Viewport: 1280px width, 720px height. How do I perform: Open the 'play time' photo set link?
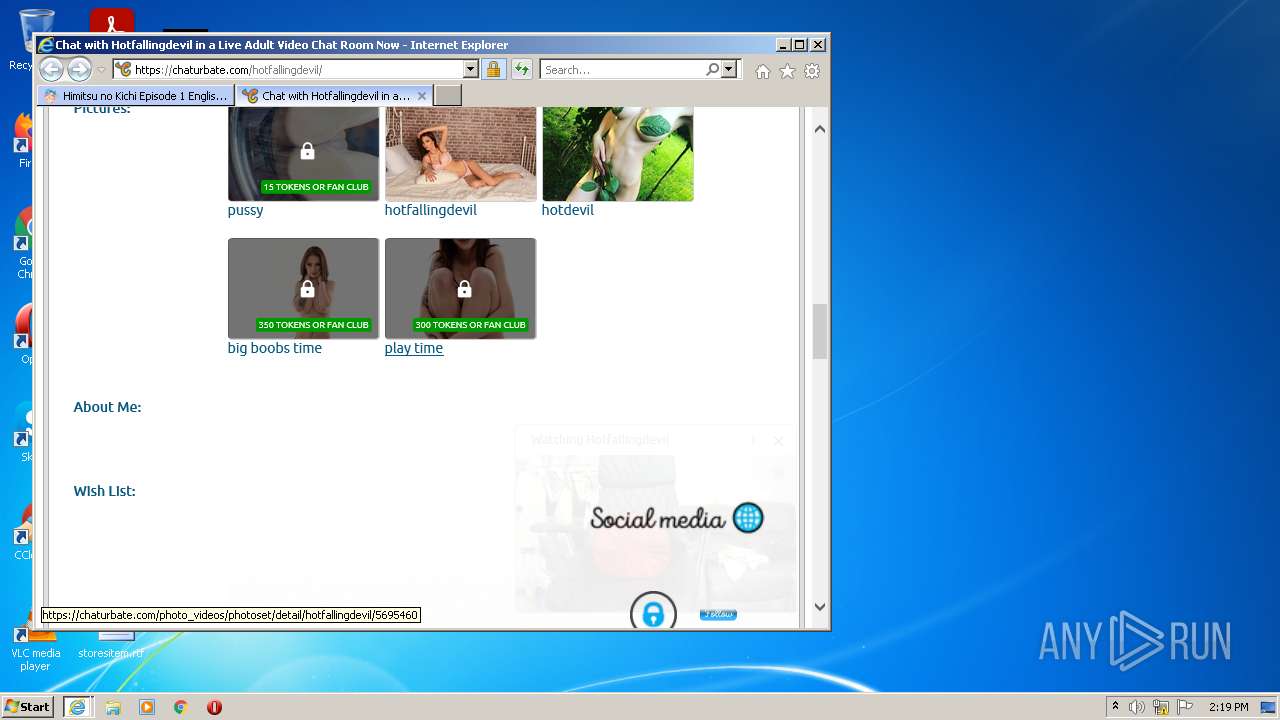coord(413,348)
